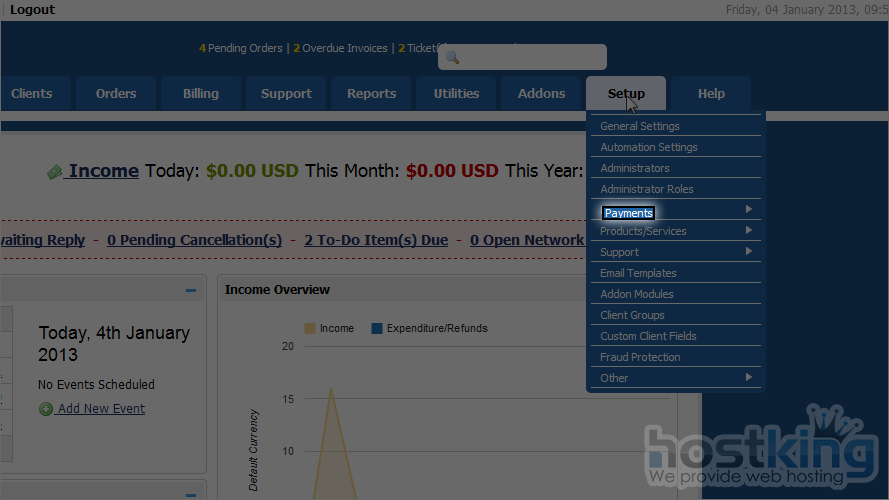The image size is (889, 500).
Task: Click the money icon beside Income
Action: [55, 172]
